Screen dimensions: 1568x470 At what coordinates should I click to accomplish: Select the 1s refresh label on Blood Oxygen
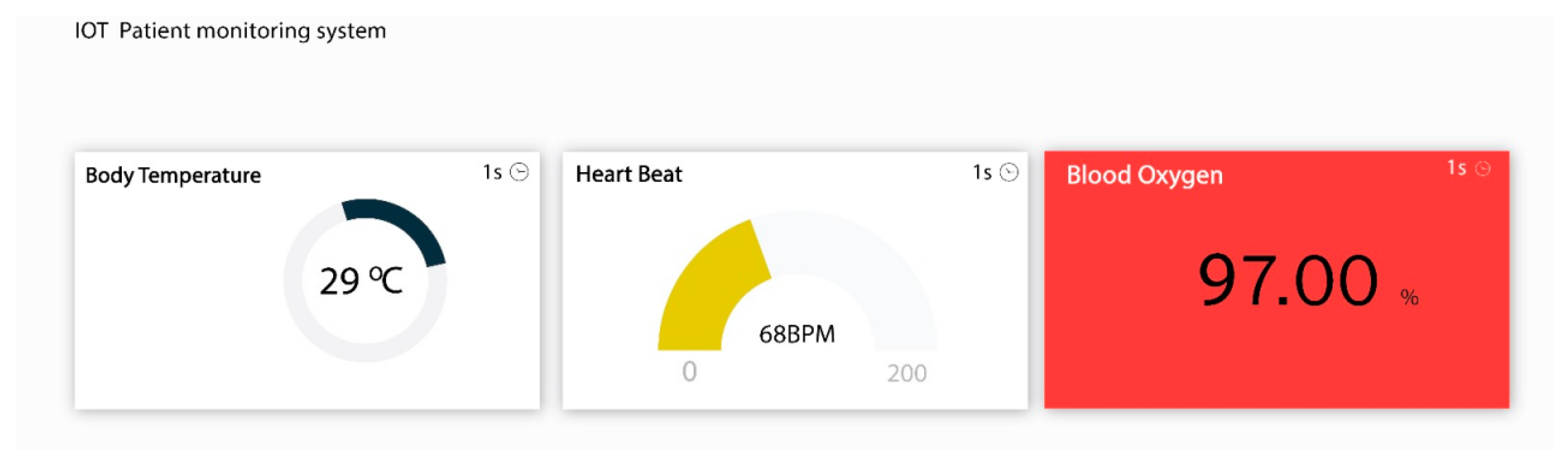(1456, 167)
